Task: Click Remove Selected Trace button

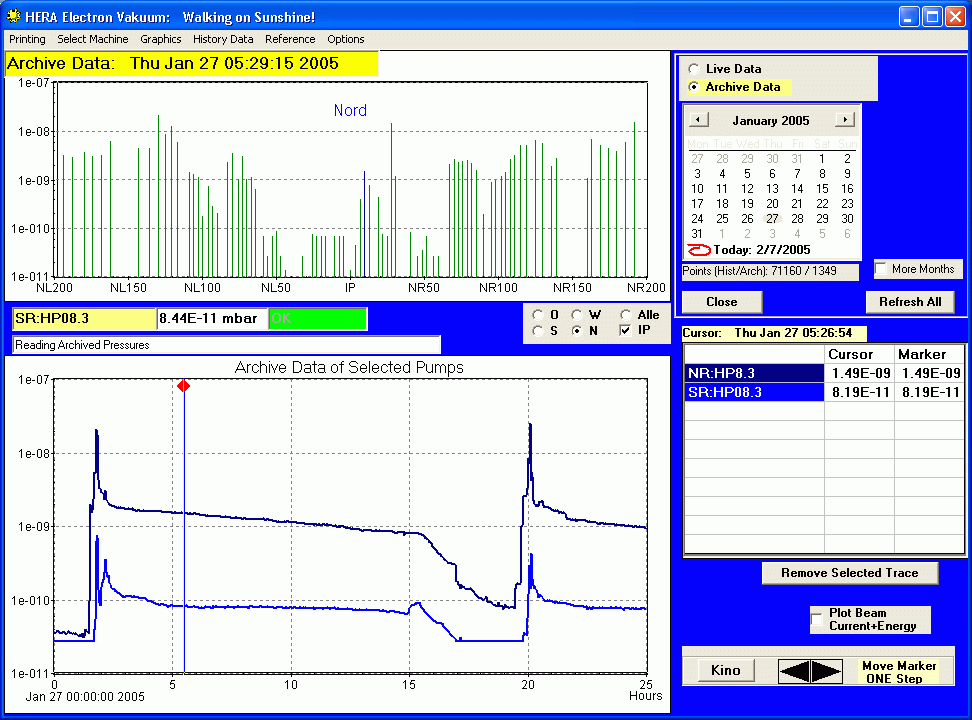Action: point(849,573)
